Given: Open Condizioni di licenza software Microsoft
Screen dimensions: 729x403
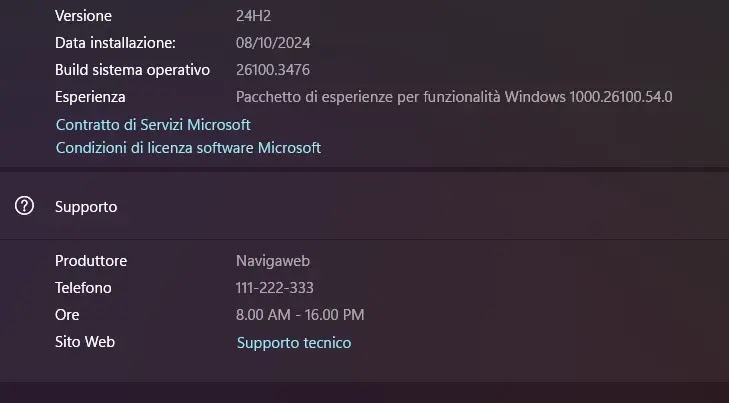Looking at the screenshot, I should [x=188, y=148].
